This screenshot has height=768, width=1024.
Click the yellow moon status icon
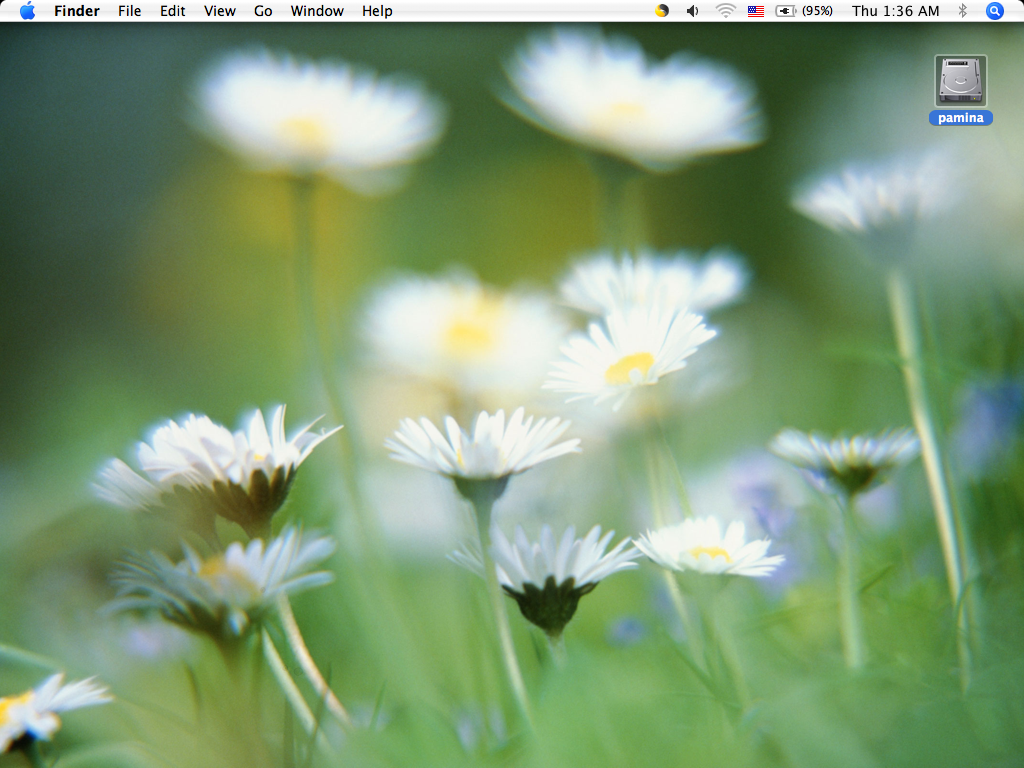tap(662, 11)
